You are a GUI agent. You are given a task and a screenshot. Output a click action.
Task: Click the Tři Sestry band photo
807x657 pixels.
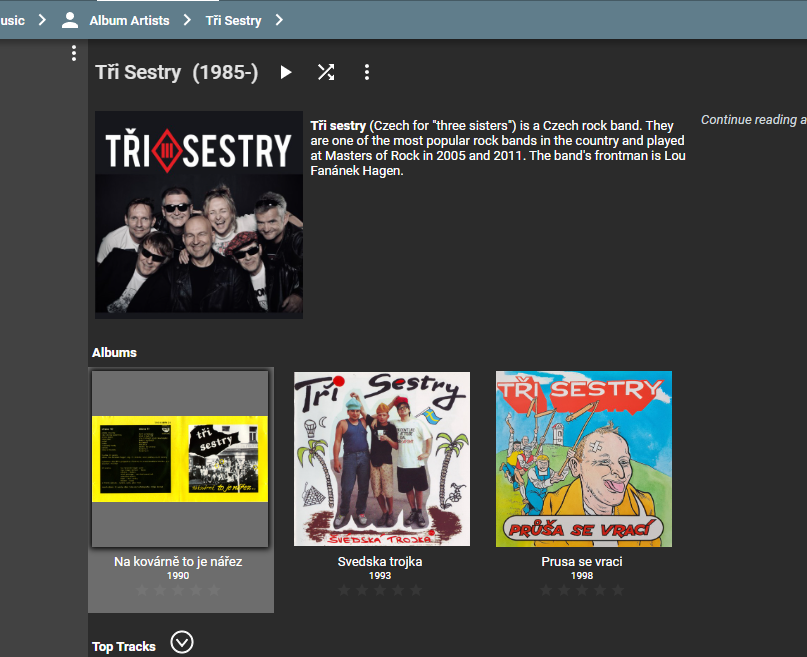(x=199, y=215)
